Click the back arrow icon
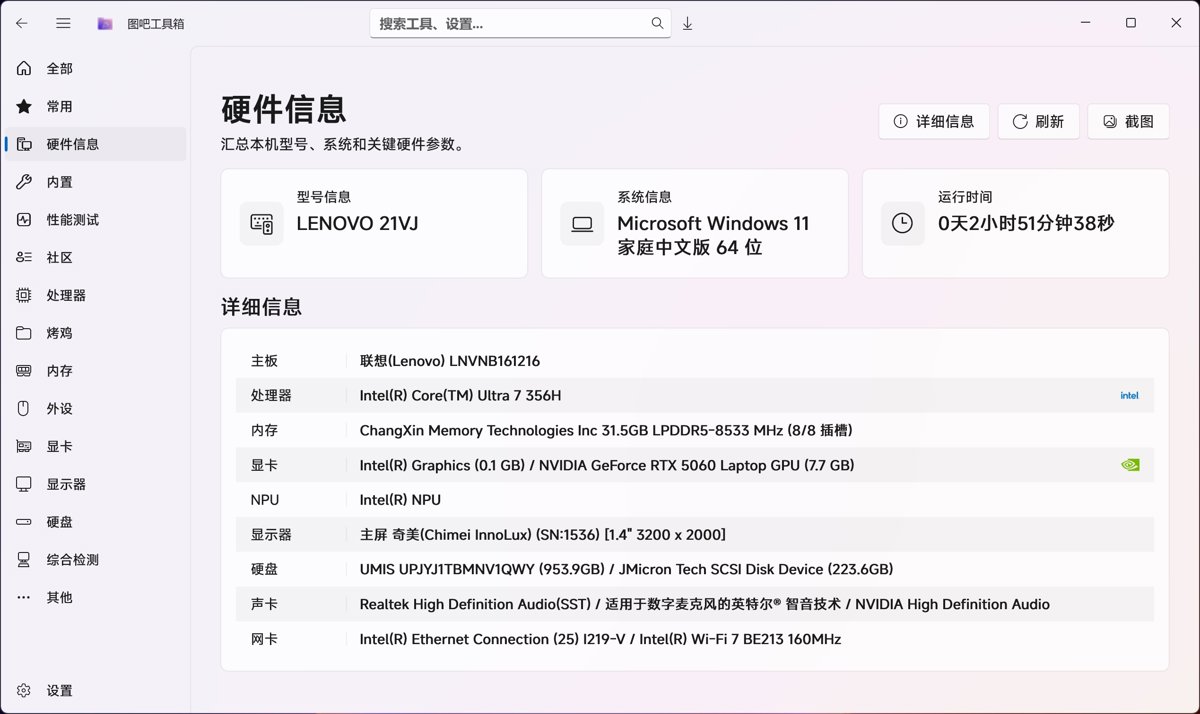The width and height of the screenshot is (1200, 714). 22,23
